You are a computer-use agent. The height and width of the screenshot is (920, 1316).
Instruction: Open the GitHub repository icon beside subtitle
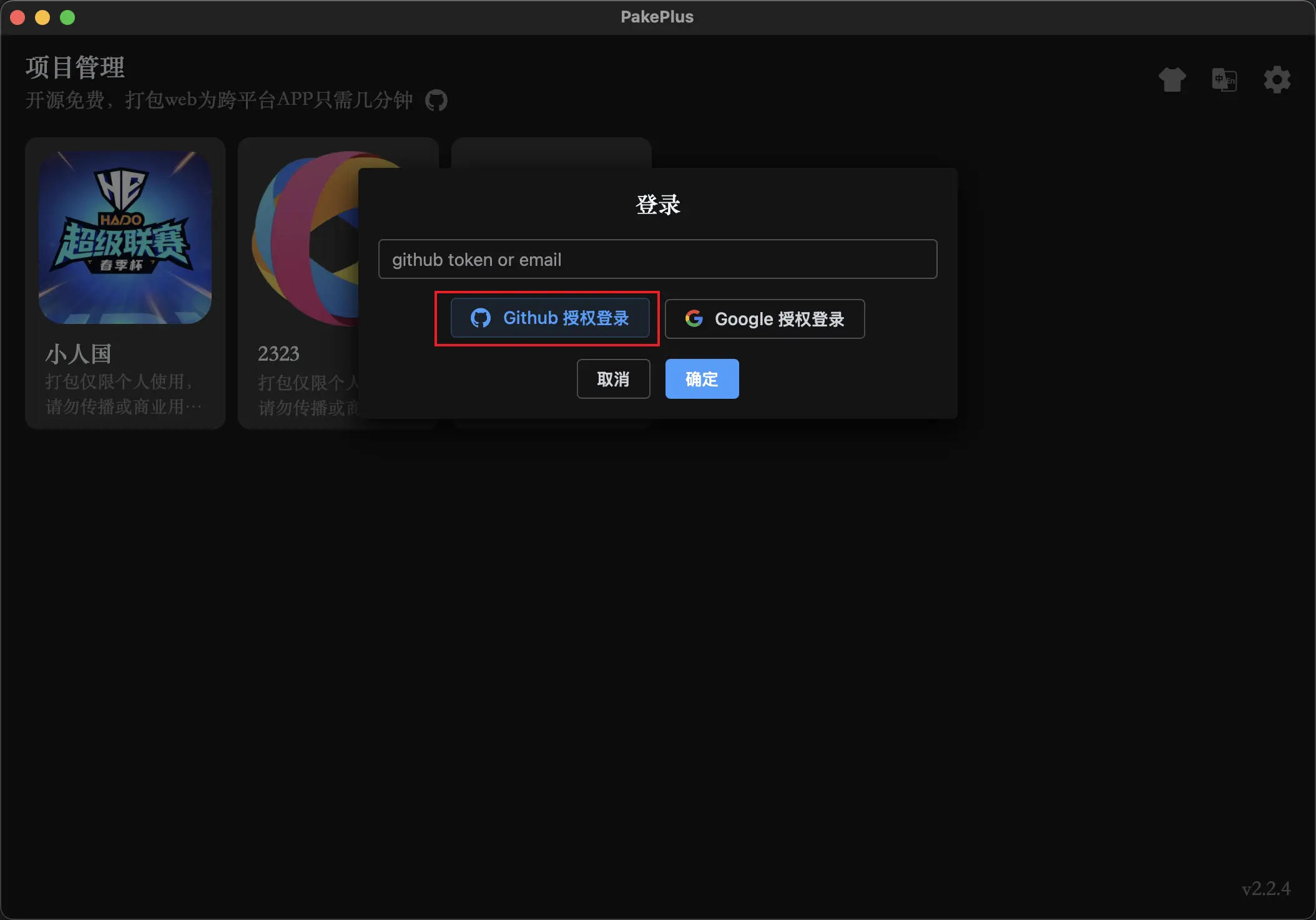coord(436,100)
